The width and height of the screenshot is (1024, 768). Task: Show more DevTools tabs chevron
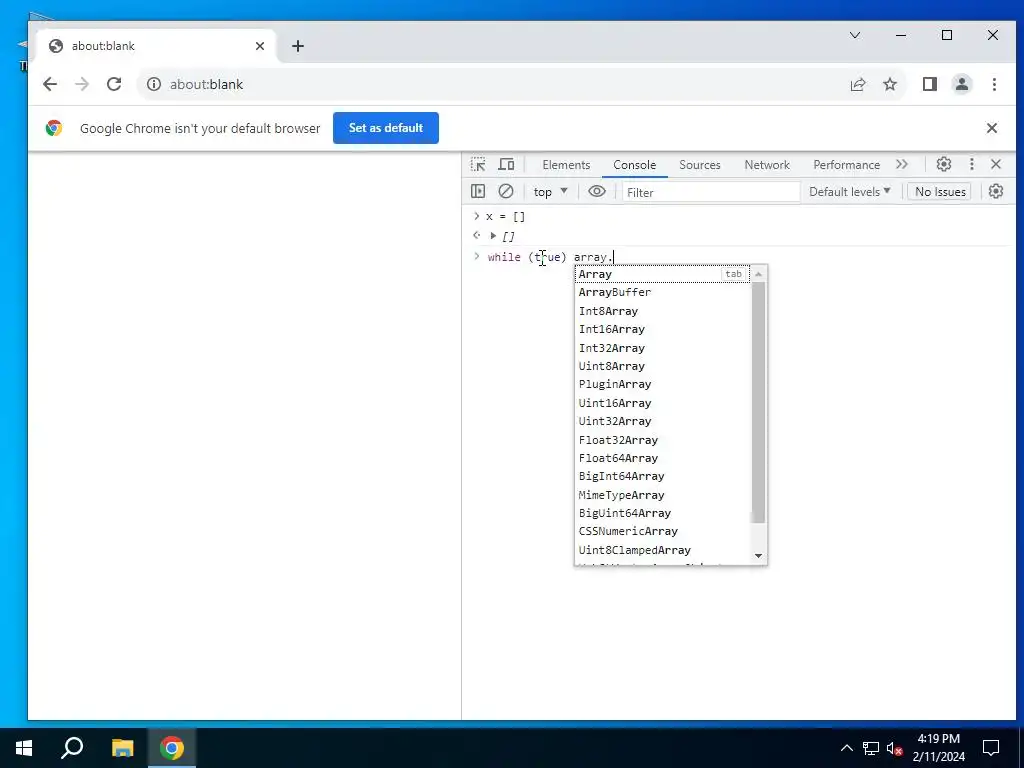click(902, 165)
